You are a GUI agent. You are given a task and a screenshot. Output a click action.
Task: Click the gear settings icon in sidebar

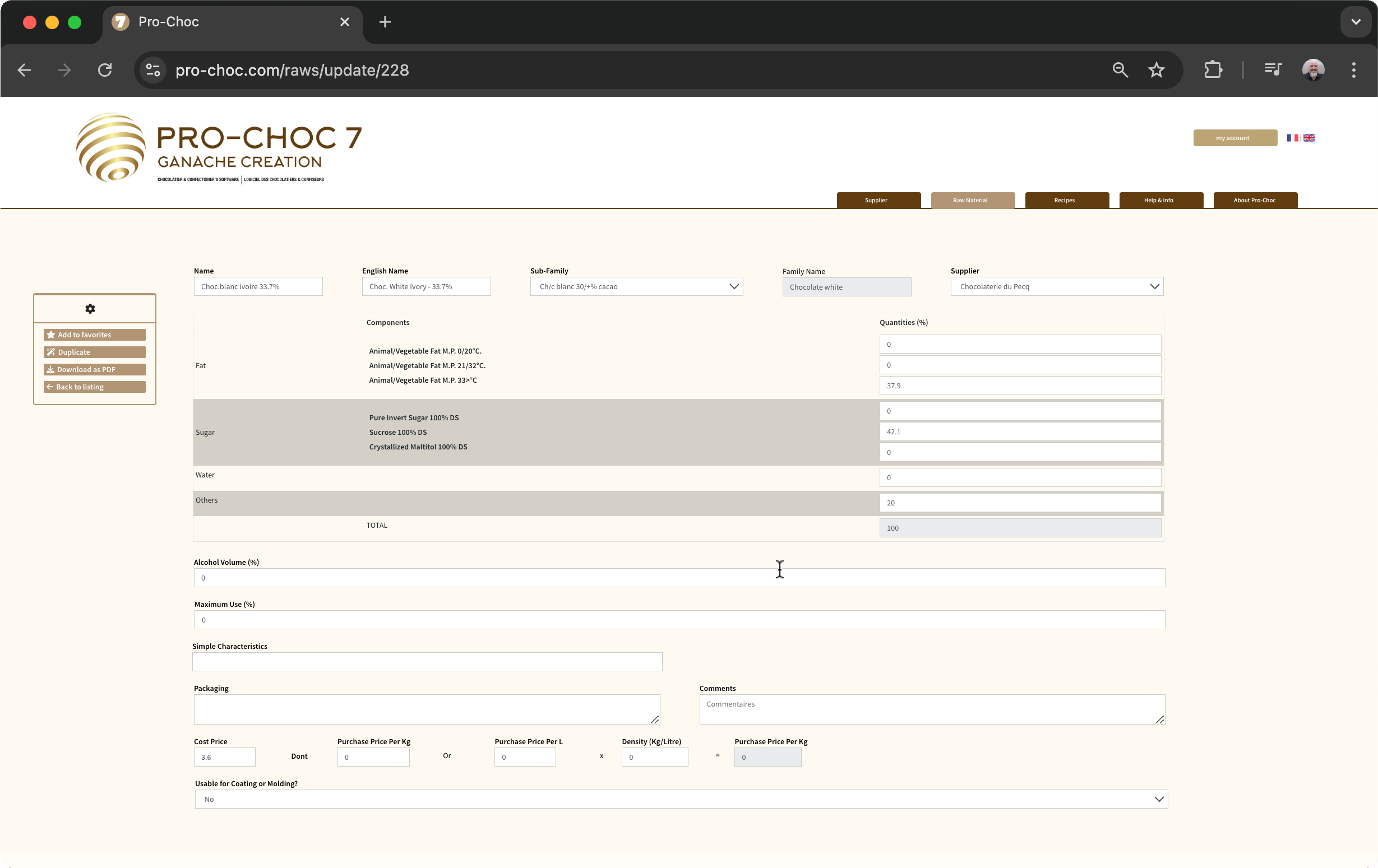pos(90,309)
